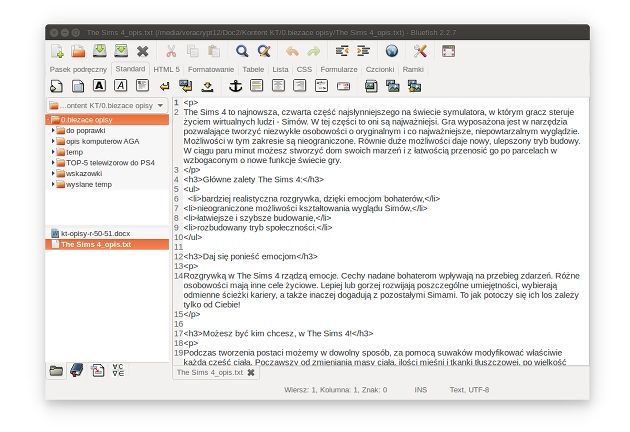The width and height of the screenshot is (630, 432).
Task: Toggle fullscreen mode icon
Action: point(448,51)
